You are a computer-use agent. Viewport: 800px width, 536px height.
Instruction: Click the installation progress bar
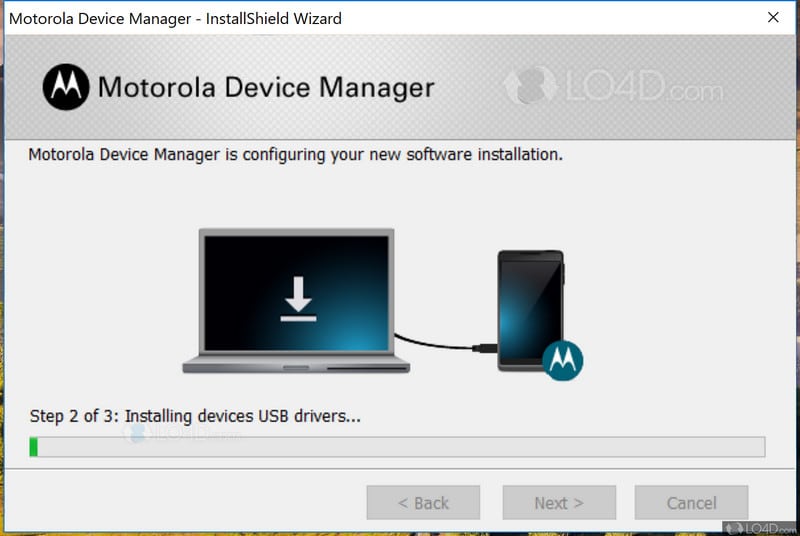[397, 447]
